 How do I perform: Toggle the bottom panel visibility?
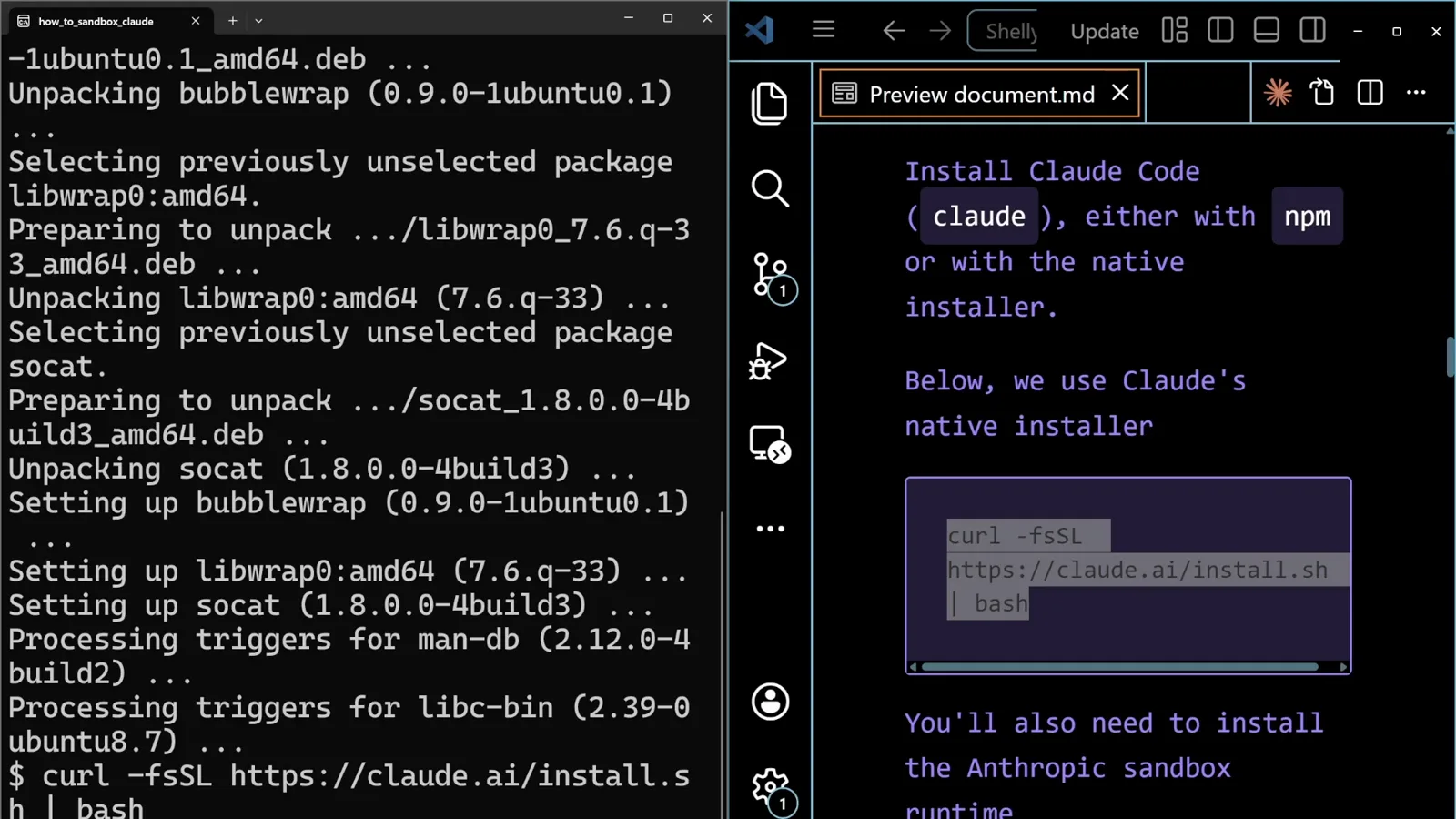[1267, 31]
